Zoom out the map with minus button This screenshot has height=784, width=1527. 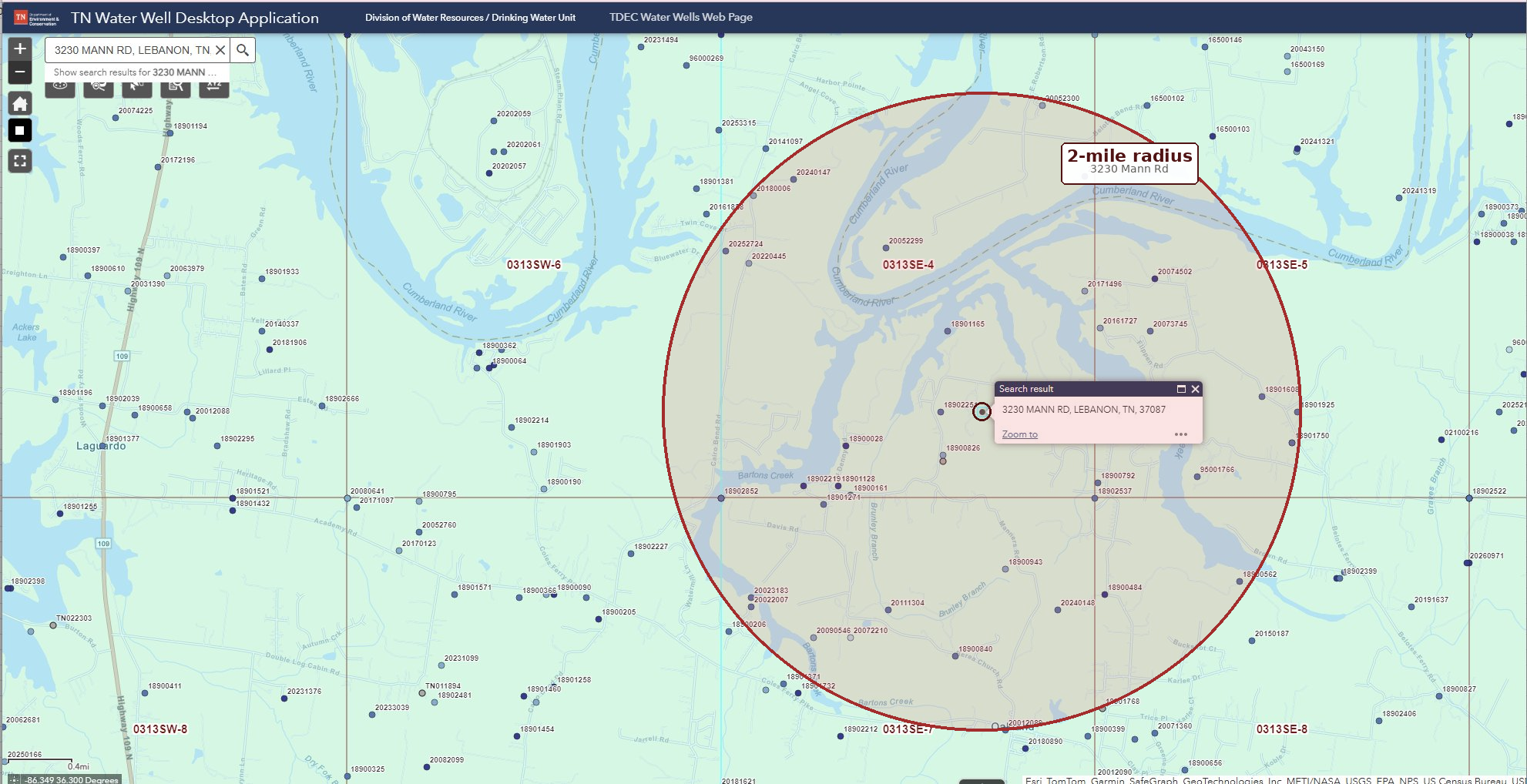[20, 72]
